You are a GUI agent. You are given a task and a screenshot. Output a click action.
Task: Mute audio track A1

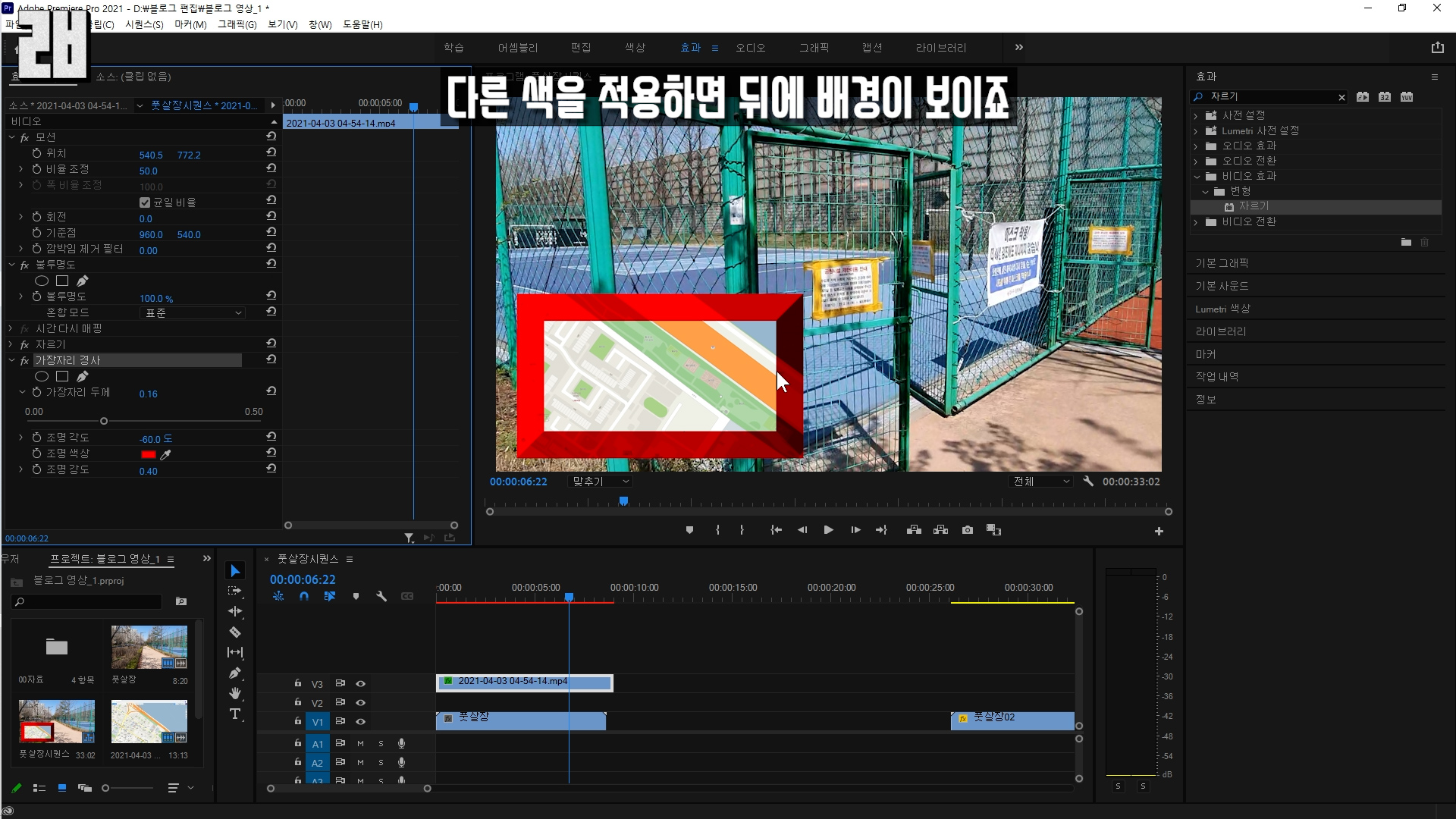[x=361, y=744]
